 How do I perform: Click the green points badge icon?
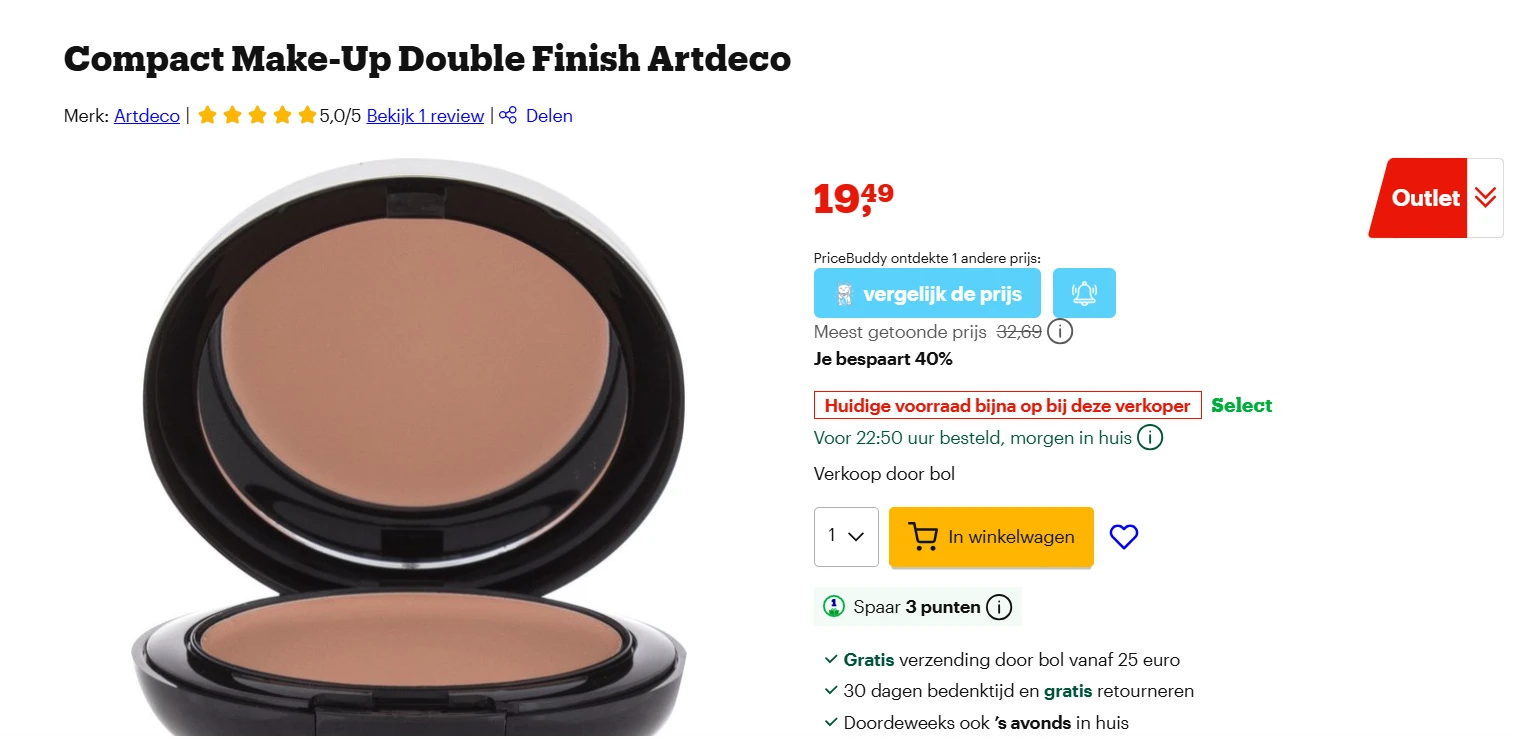pyautogui.click(x=833, y=607)
